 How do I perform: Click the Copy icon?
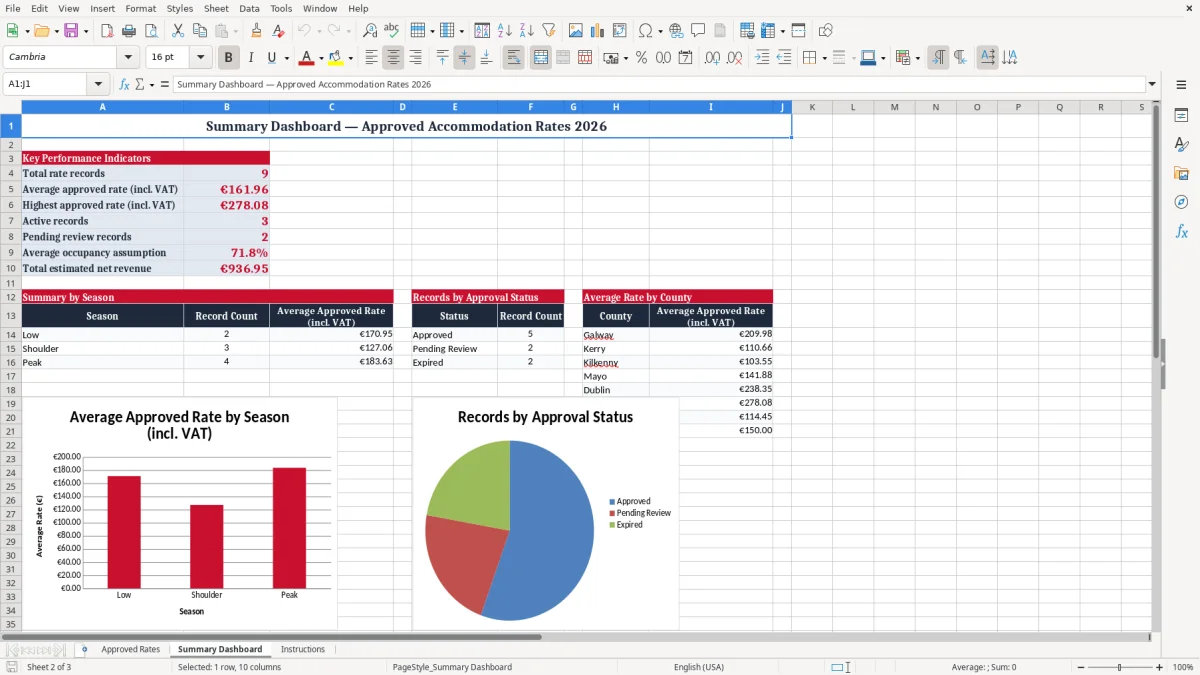tap(199, 31)
